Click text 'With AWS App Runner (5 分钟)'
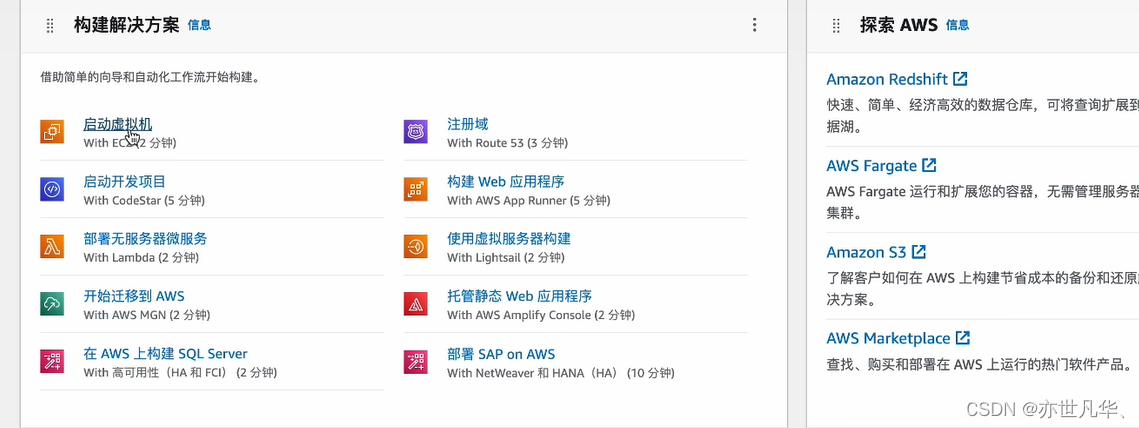The width and height of the screenshot is (1139, 428). tap(529, 201)
